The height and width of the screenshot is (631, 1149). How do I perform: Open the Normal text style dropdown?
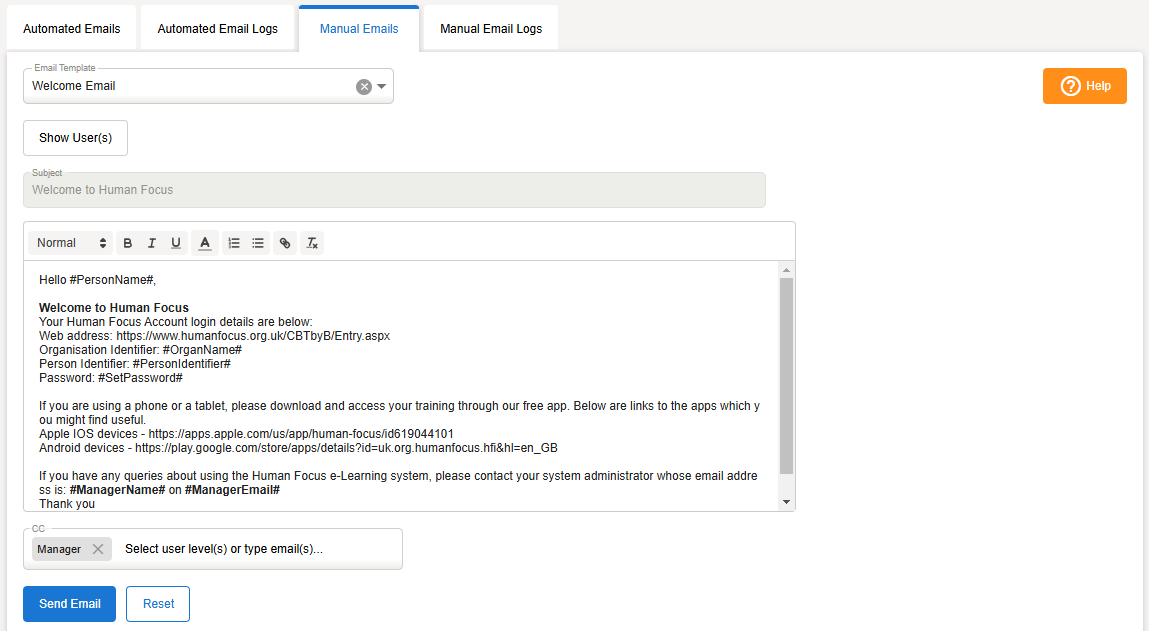(x=71, y=243)
